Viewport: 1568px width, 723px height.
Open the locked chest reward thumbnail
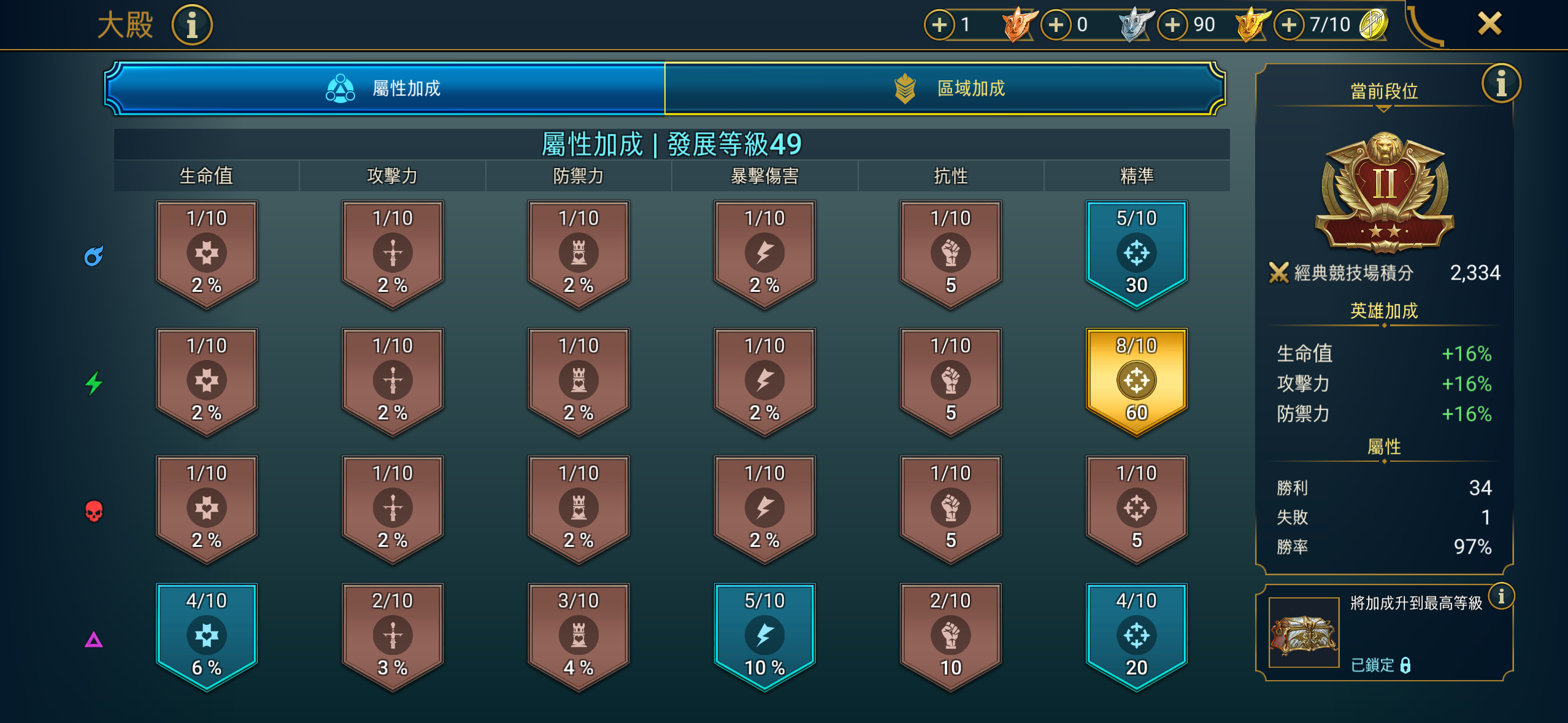tap(1304, 632)
